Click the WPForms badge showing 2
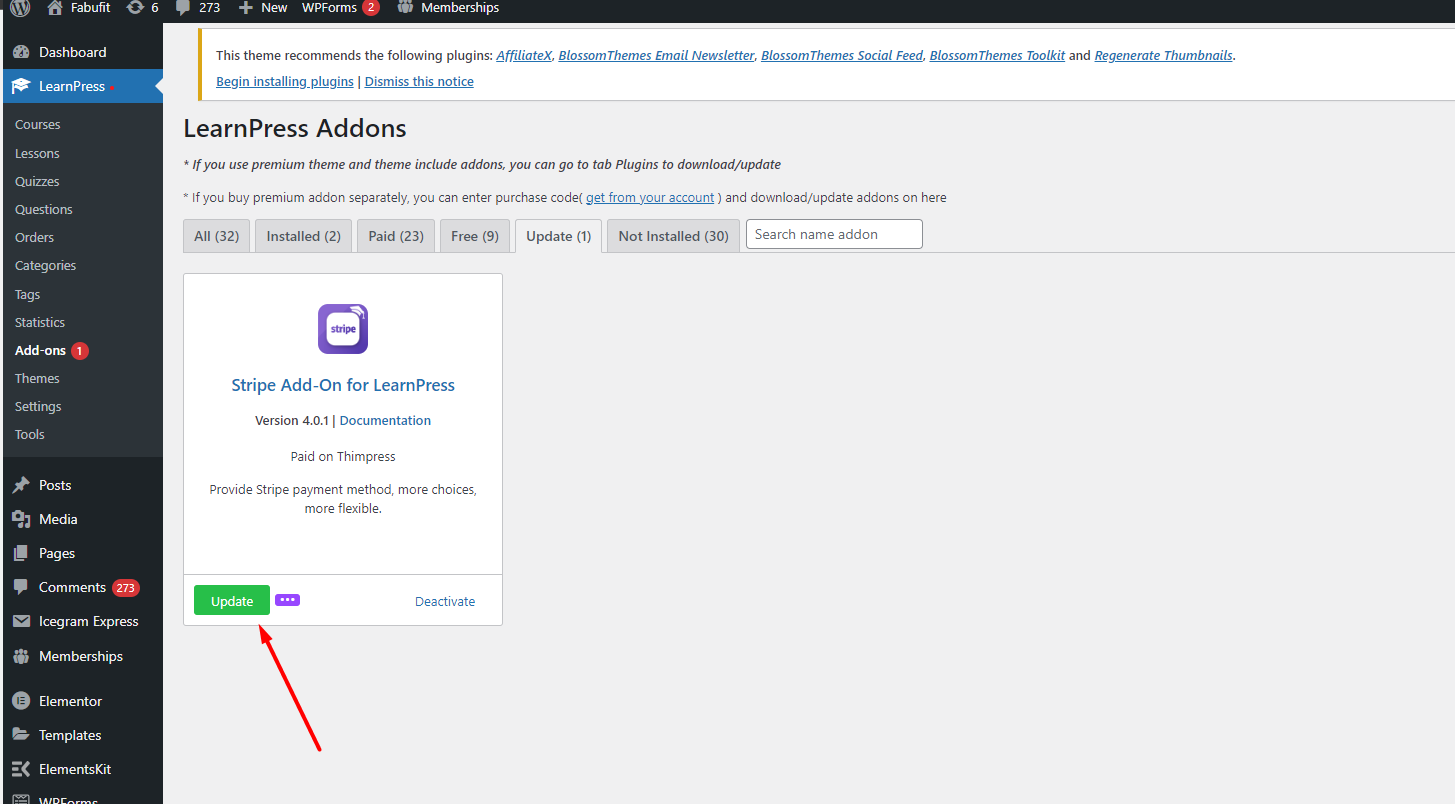This screenshot has width=1455, height=804. 371,8
